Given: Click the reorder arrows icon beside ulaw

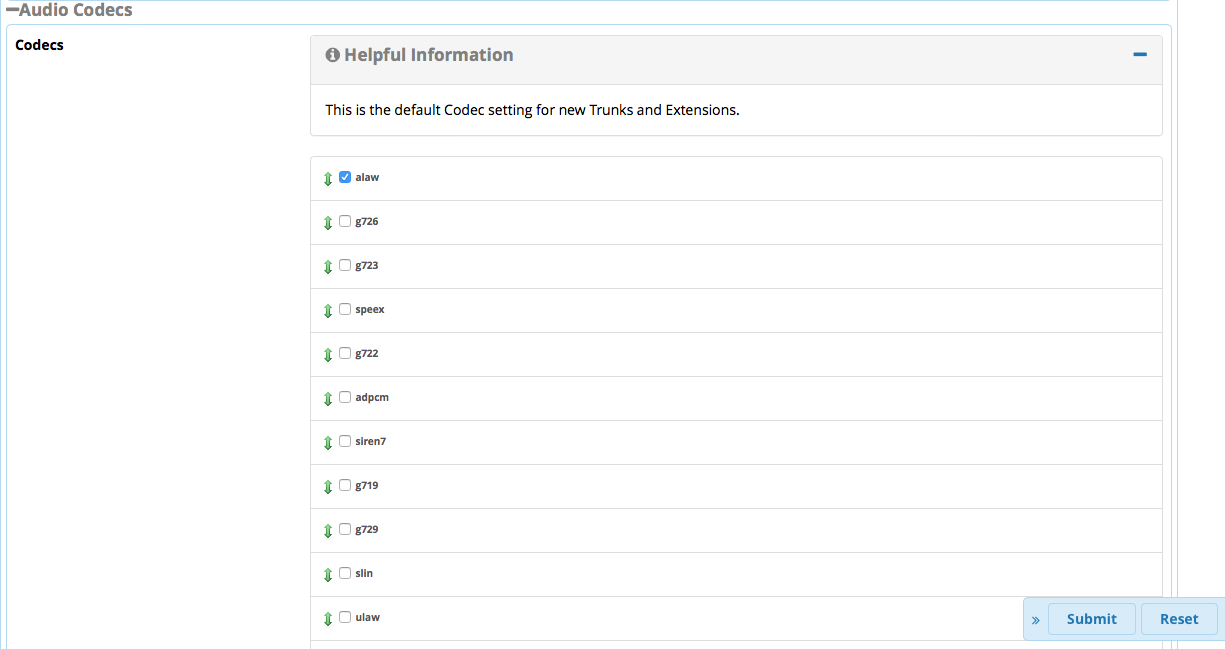Looking at the screenshot, I should [328, 619].
